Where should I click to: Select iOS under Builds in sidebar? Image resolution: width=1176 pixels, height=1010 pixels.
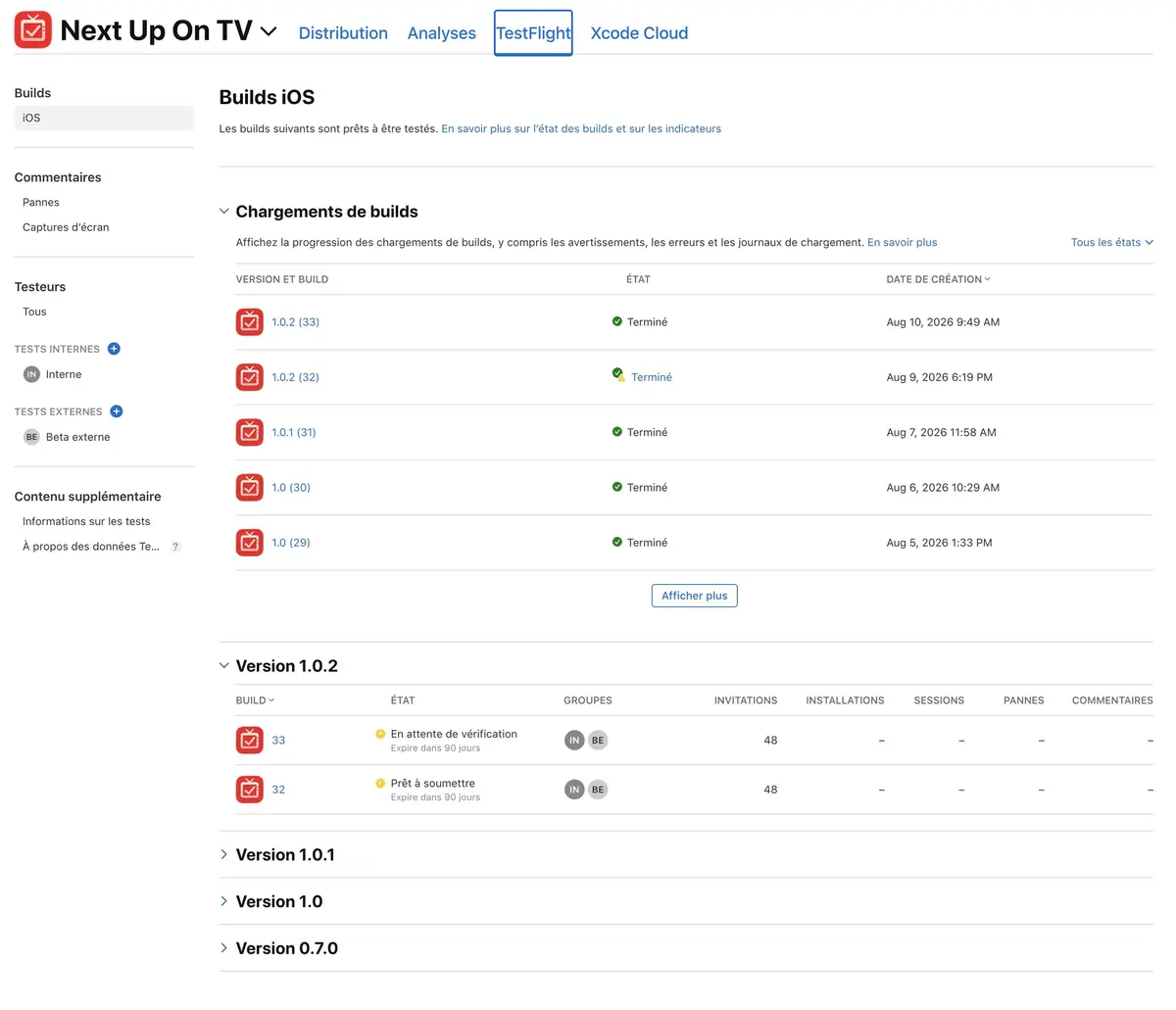click(104, 118)
